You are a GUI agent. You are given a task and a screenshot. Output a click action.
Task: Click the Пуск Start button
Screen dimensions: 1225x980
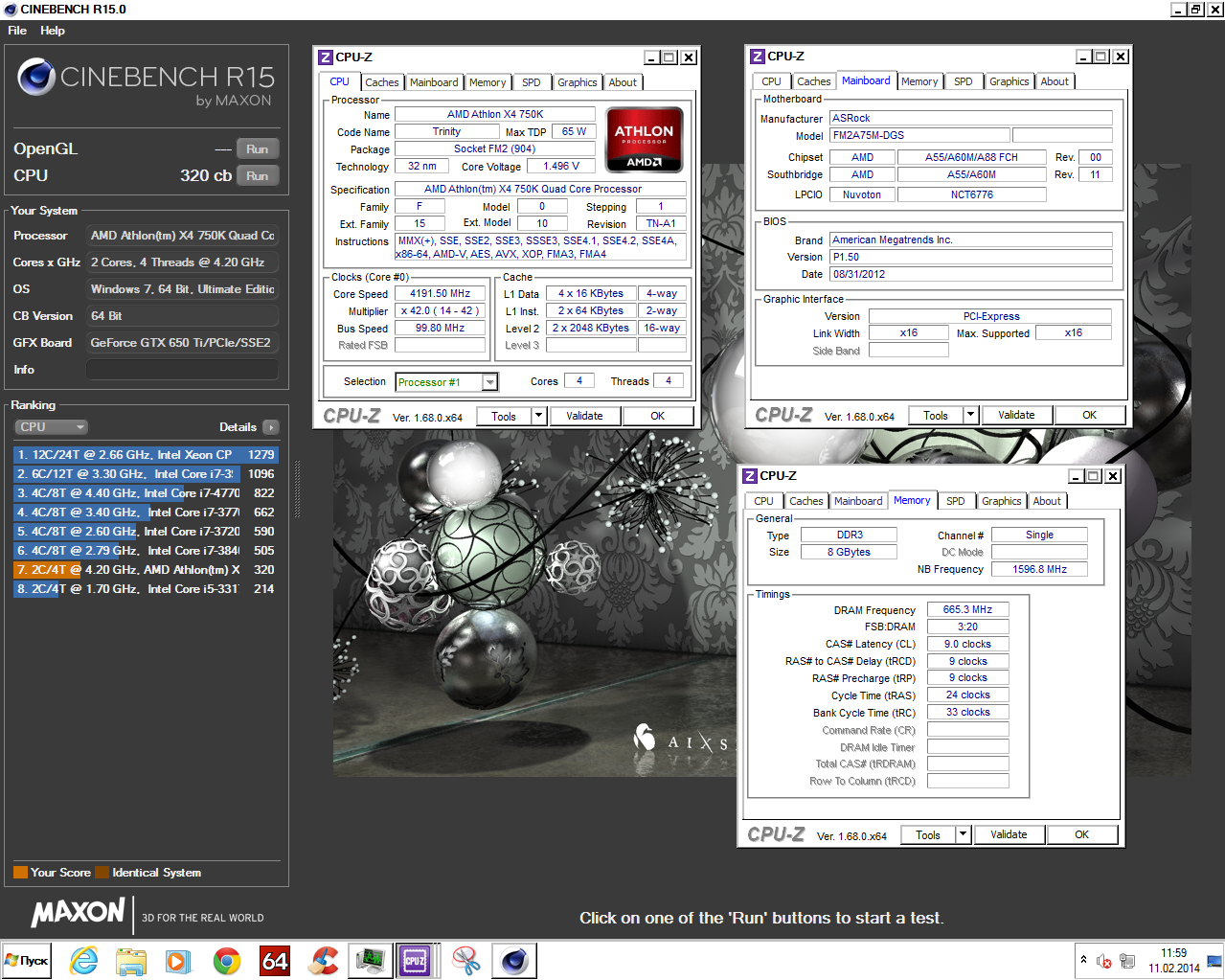26,960
